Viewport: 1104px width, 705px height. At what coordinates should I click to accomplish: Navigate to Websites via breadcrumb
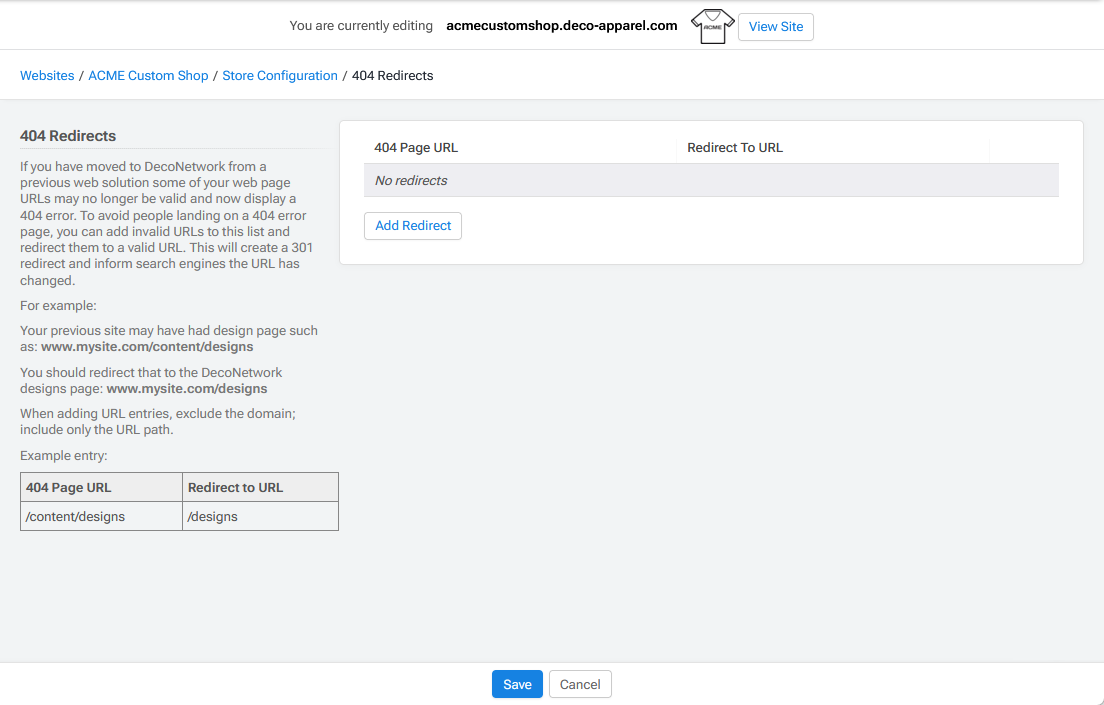tap(46, 75)
